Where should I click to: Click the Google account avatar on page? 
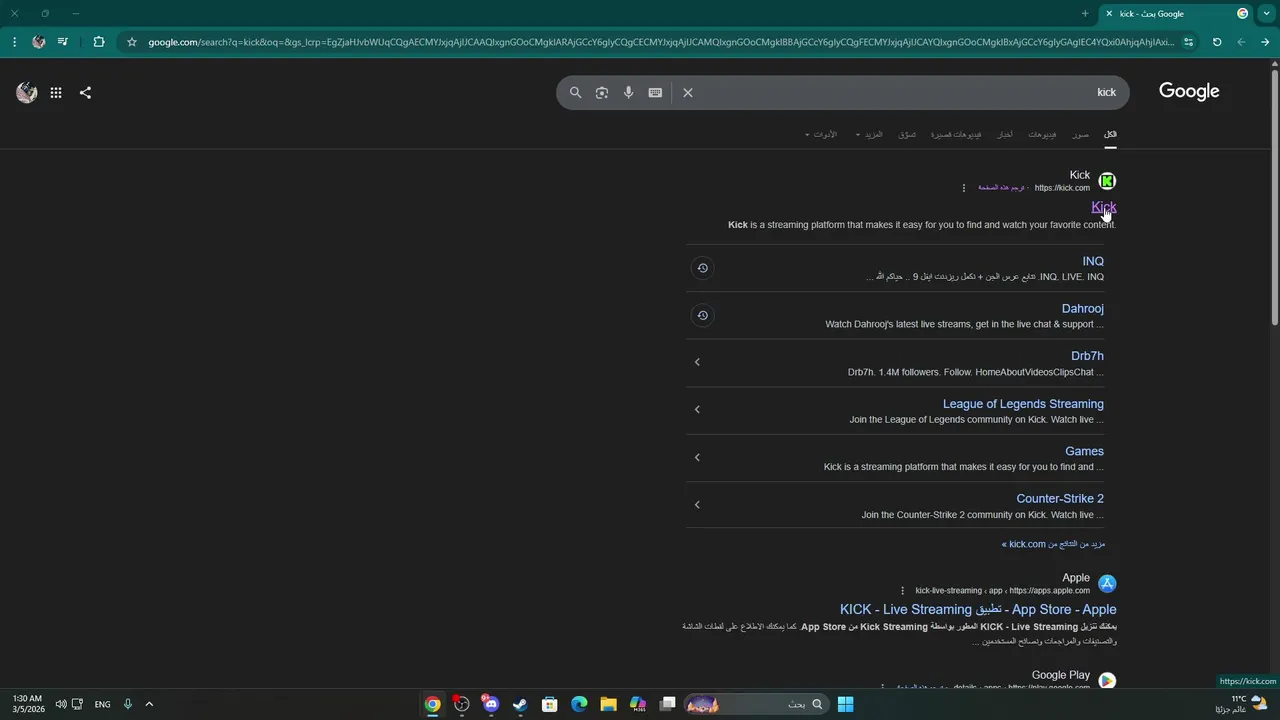coord(27,92)
